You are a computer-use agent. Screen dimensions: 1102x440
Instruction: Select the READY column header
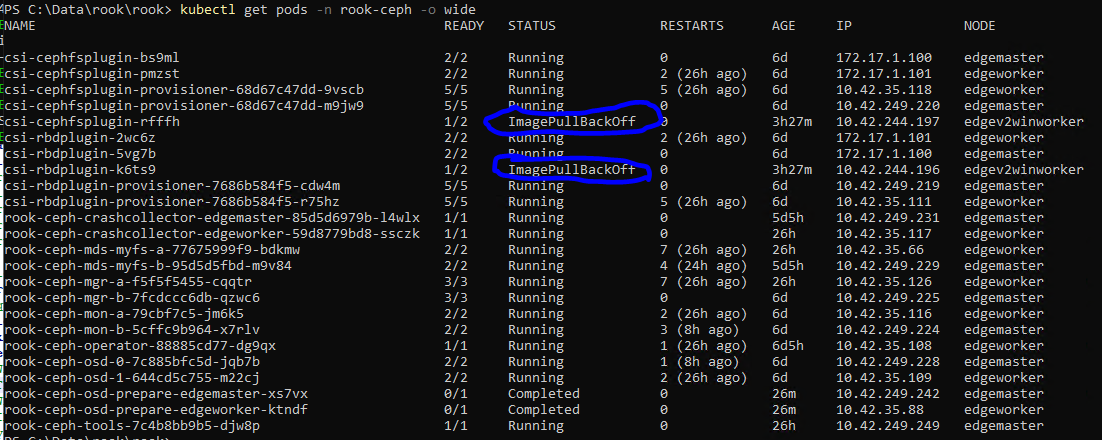(x=464, y=26)
